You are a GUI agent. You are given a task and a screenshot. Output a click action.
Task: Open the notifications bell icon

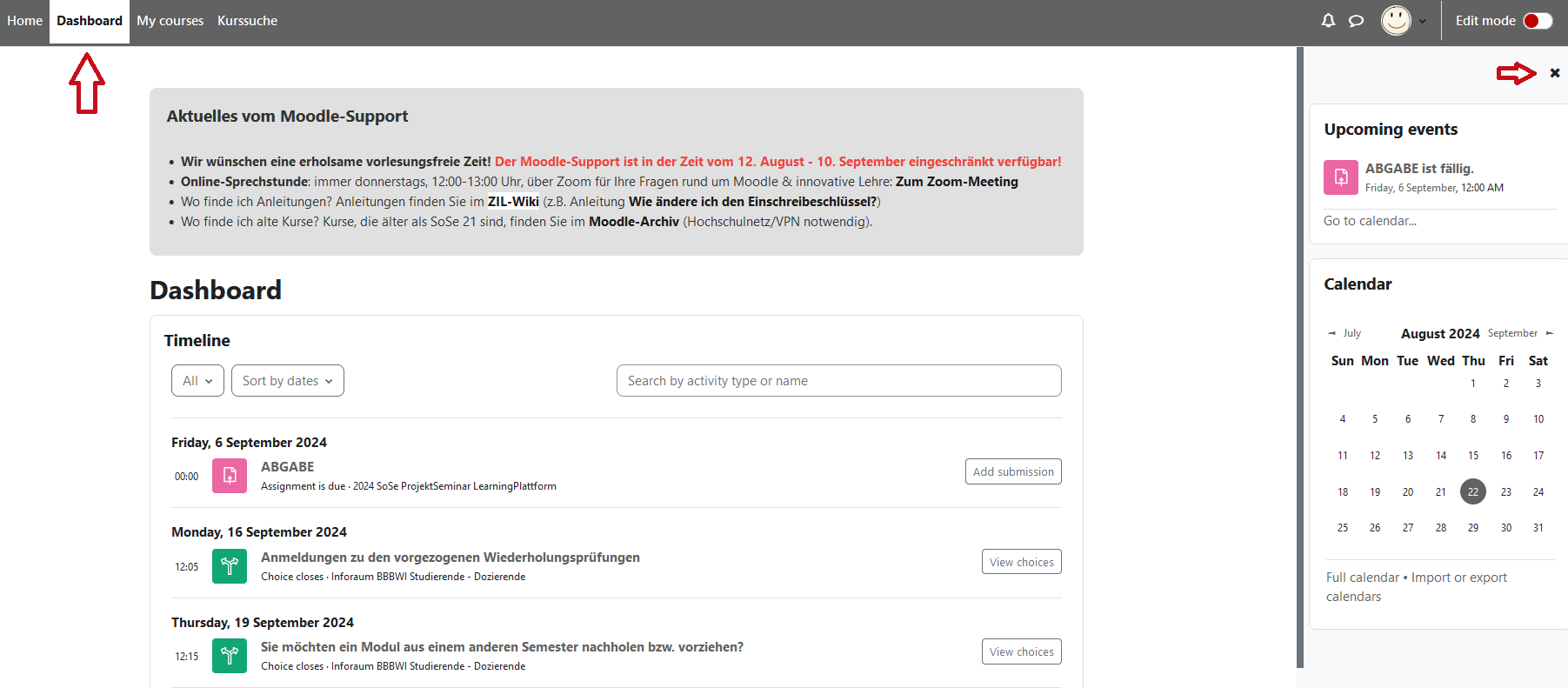point(1328,21)
